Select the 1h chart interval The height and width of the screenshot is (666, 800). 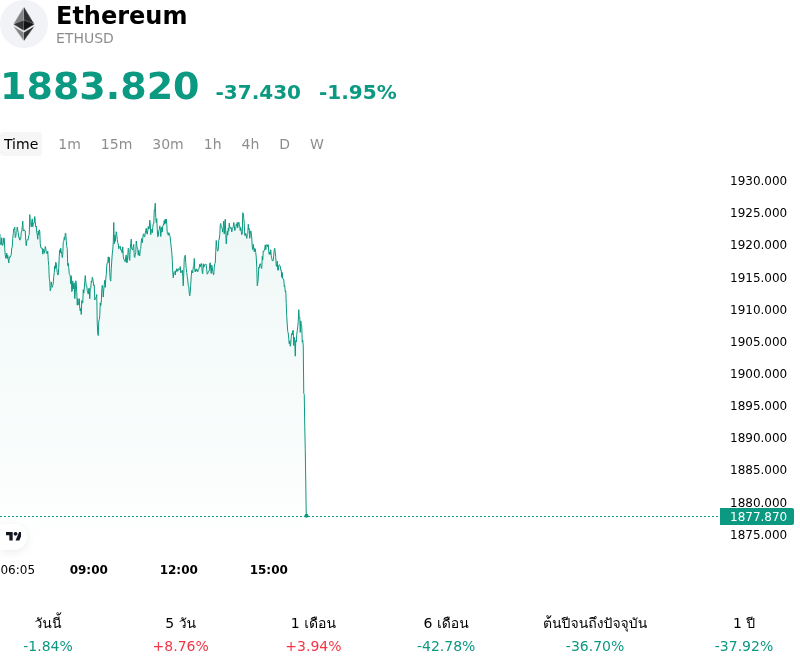click(213, 144)
